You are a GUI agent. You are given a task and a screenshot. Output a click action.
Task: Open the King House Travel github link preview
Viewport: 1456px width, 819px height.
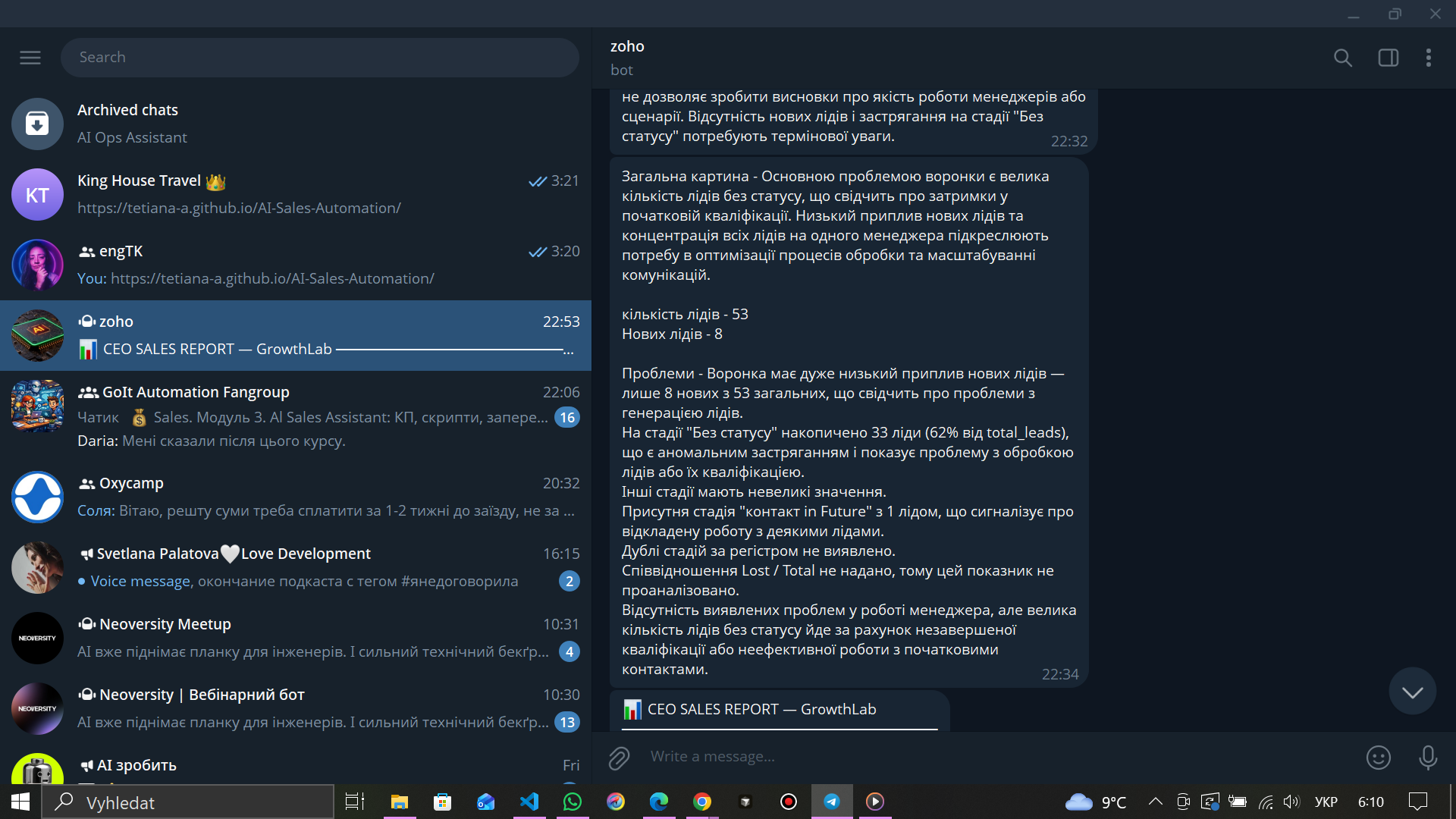pyautogui.click(x=239, y=208)
